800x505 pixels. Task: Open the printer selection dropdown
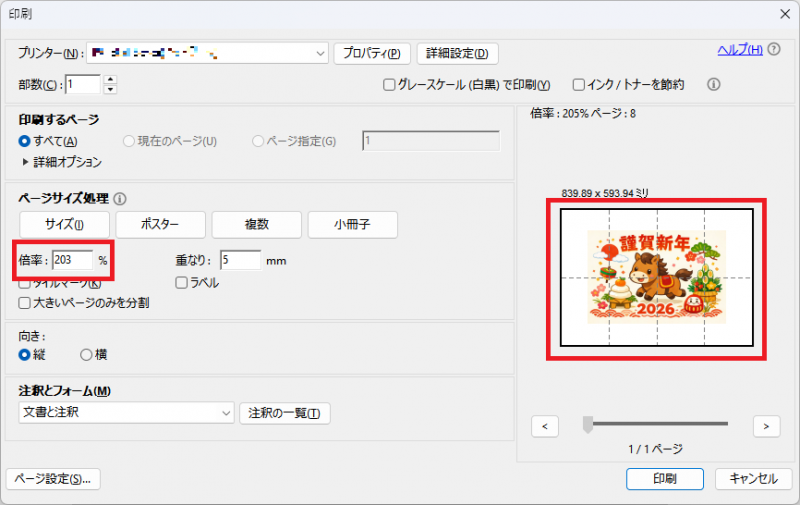pyautogui.click(x=320, y=52)
